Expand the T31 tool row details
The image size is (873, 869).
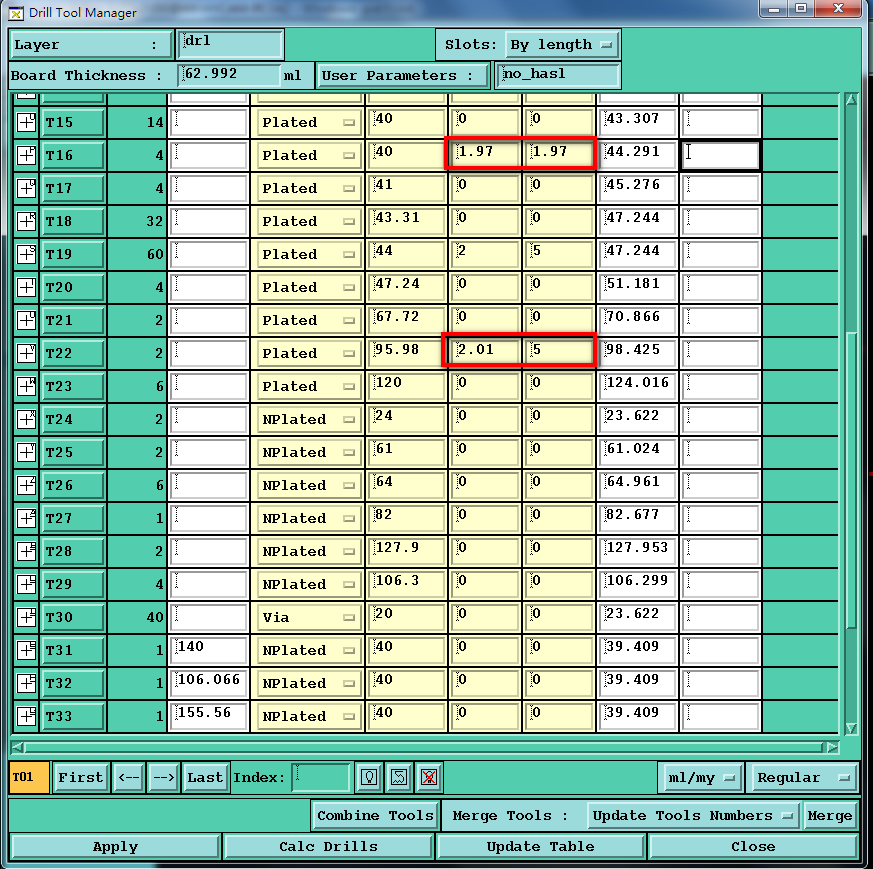(x=26, y=650)
